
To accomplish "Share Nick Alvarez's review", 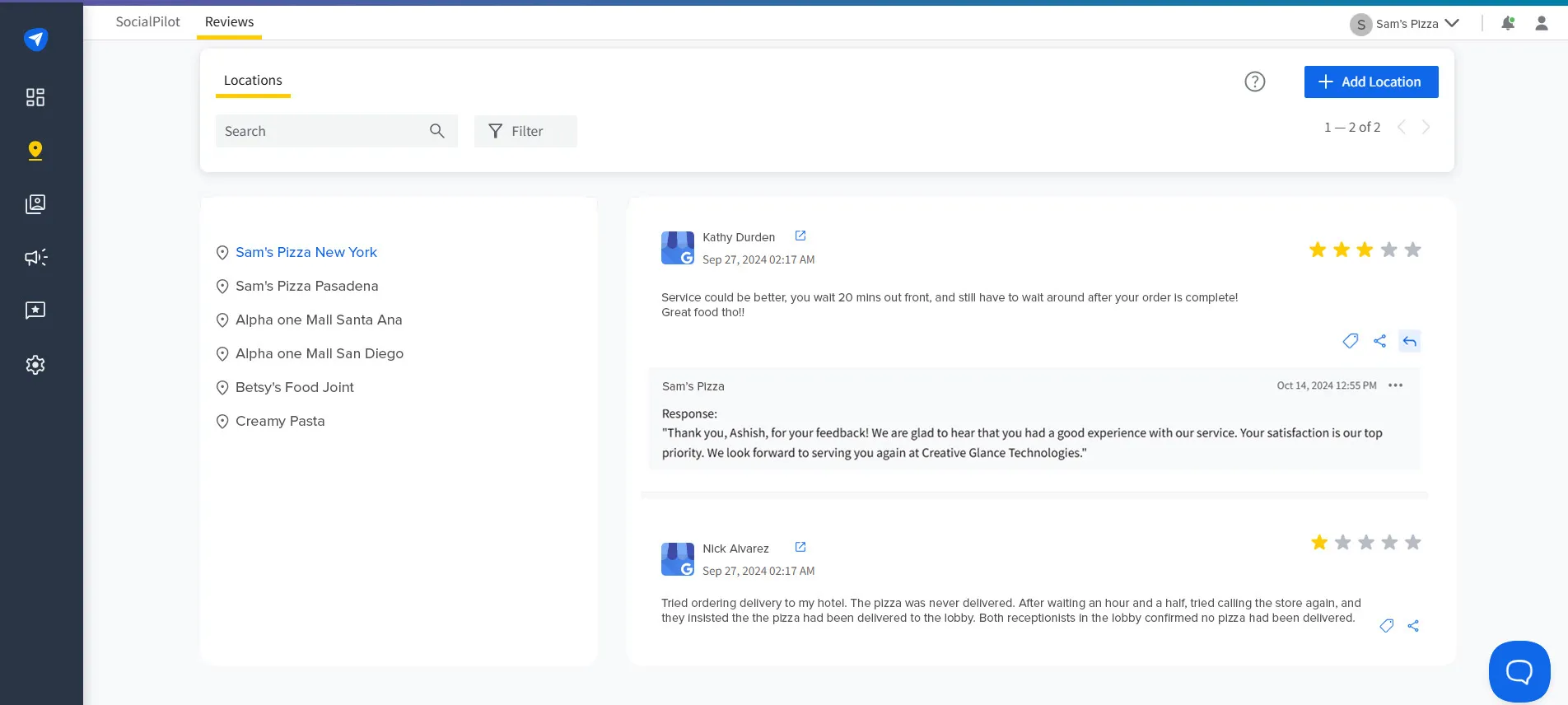I will click(1413, 626).
